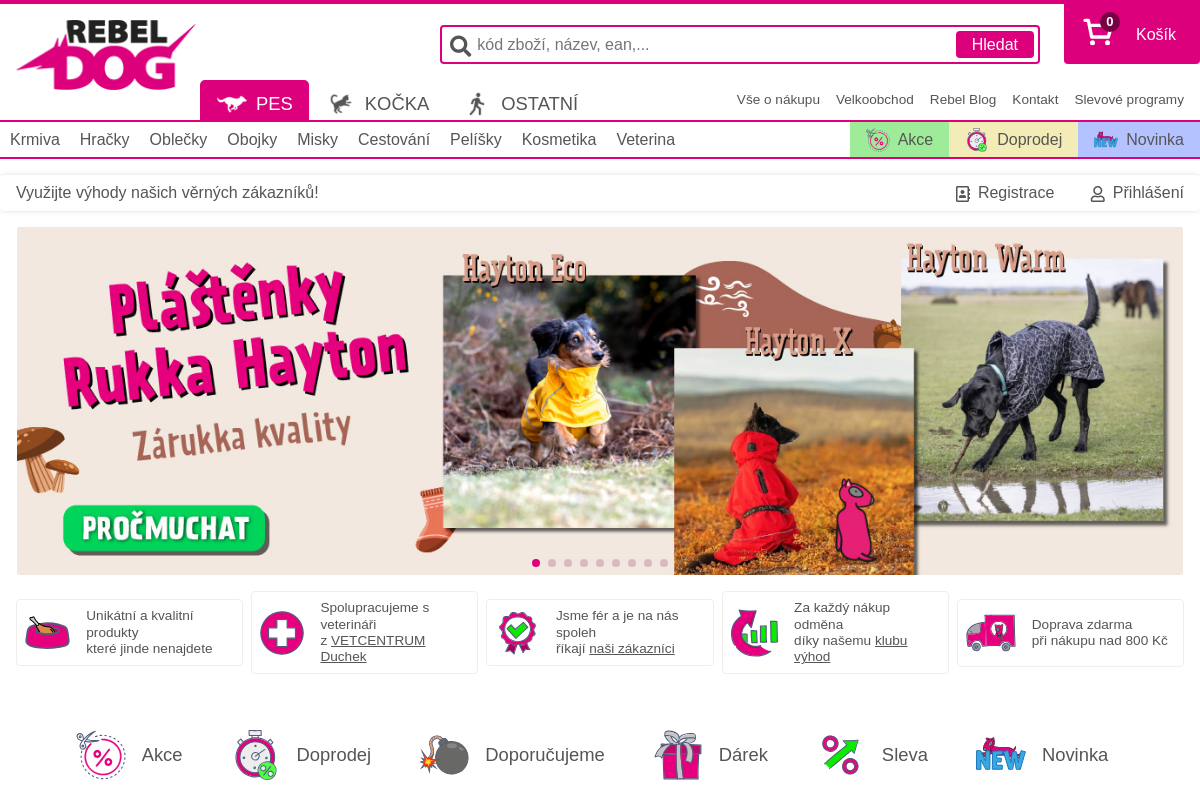Open the Veterina category menu
The image size is (1200, 800).
(x=646, y=139)
